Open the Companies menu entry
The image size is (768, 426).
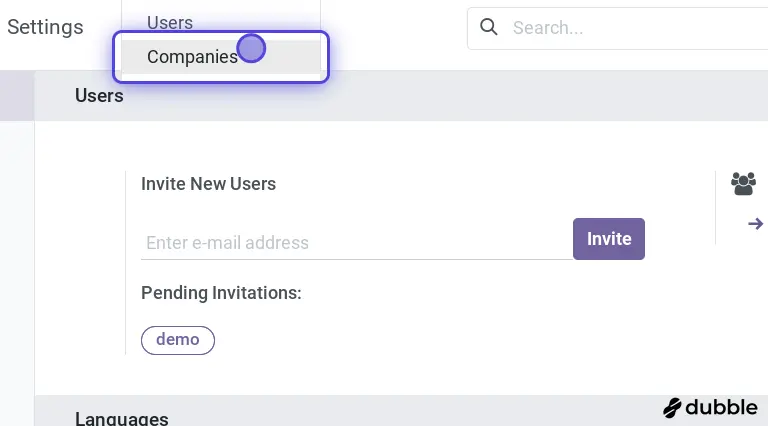pyautogui.click(x=192, y=57)
